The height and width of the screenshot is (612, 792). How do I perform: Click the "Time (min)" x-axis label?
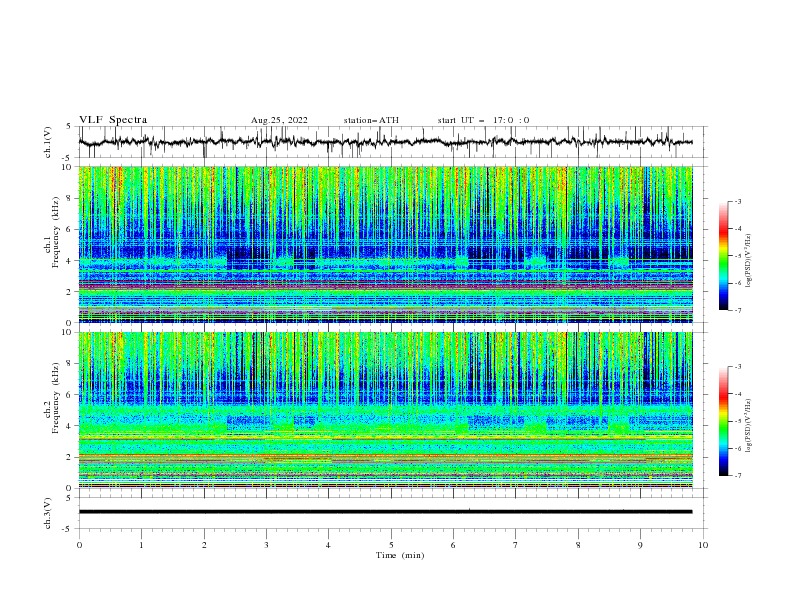point(400,555)
